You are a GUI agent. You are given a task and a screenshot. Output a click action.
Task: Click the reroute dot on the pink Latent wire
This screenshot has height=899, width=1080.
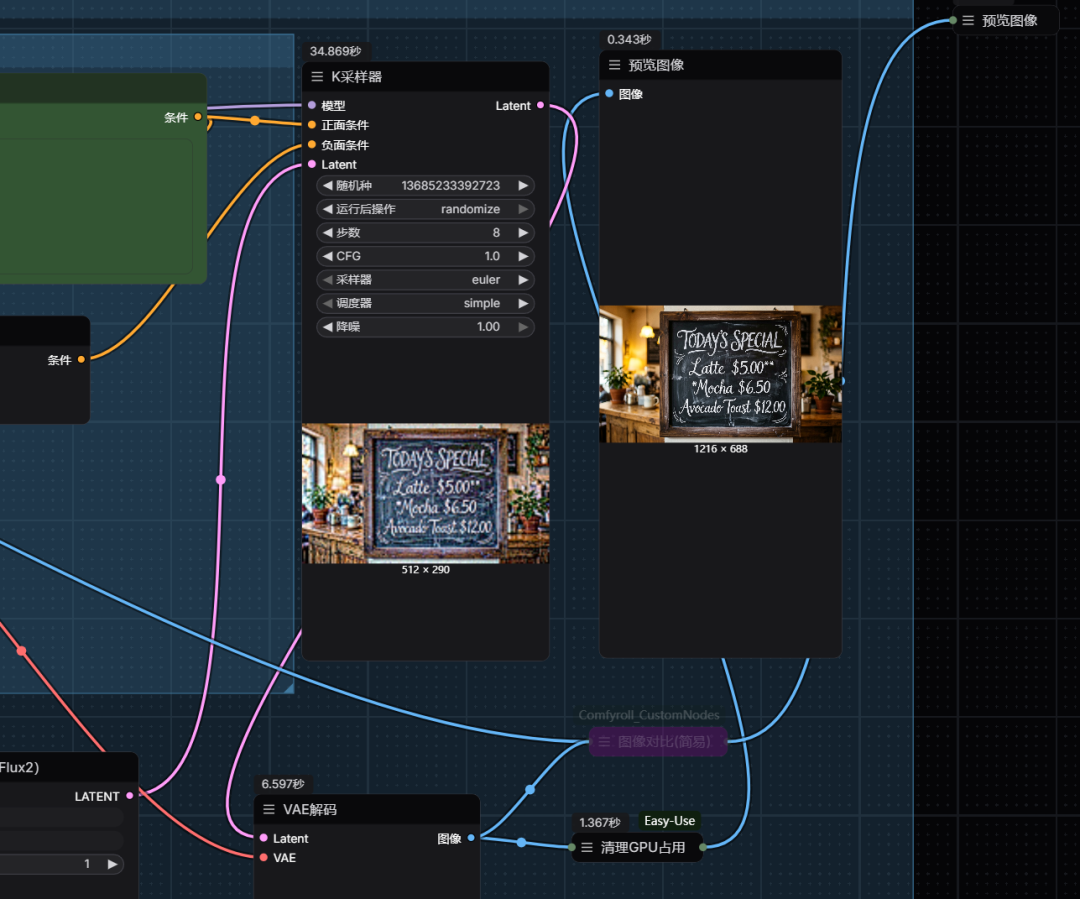coord(220,479)
